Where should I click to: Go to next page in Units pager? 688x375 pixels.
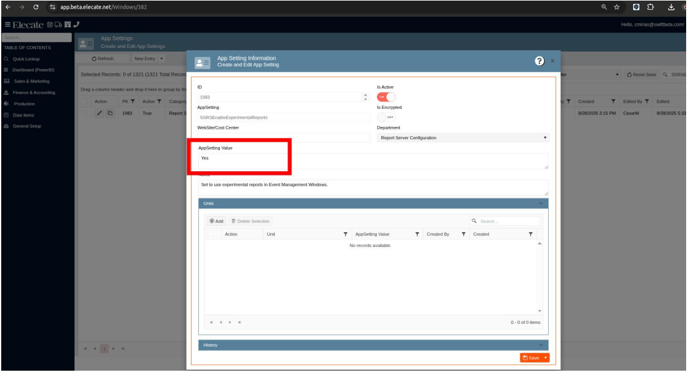pos(230,322)
